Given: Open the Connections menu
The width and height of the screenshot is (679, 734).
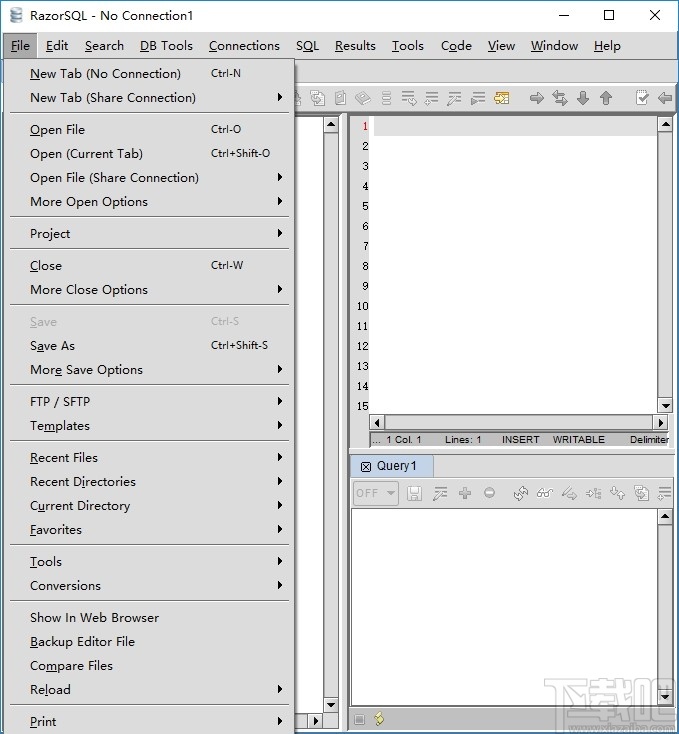Looking at the screenshot, I should 244,46.
